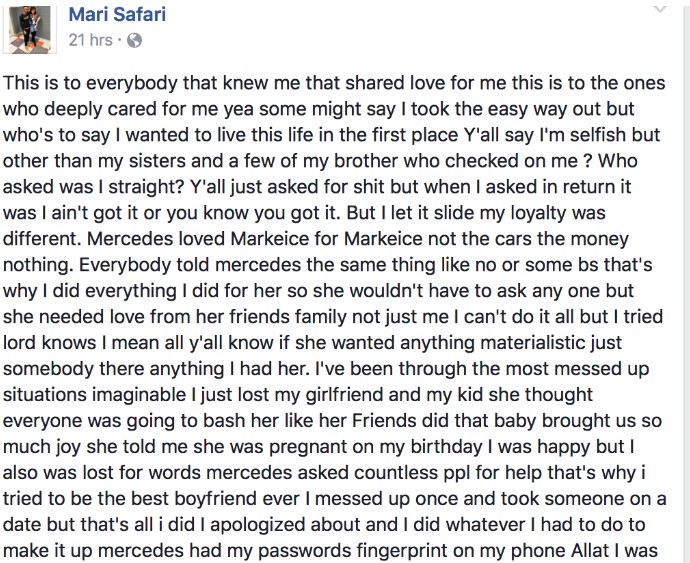Open the post's 21 hrs timestamp
The width and height of the screenshot is (690, 563).
[x=90, y=41]
